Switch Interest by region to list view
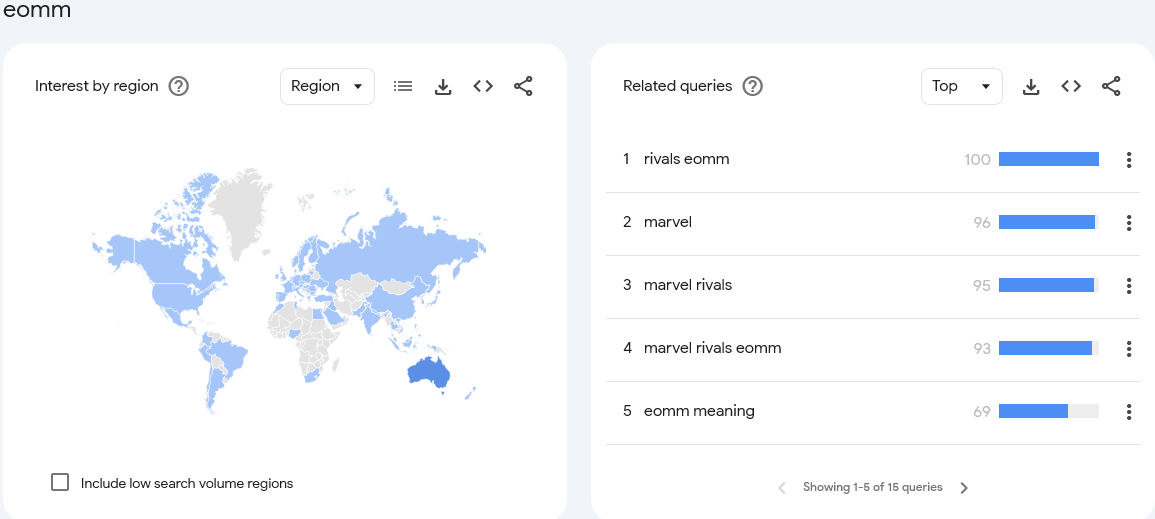1155x519 pixels. 403,86
